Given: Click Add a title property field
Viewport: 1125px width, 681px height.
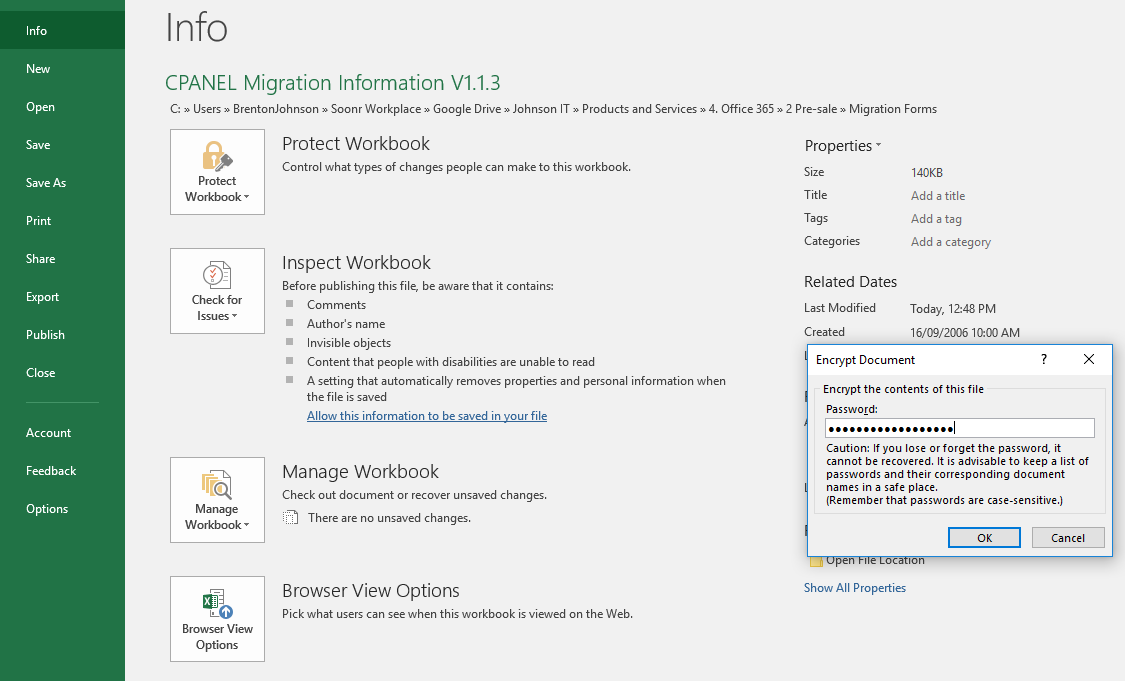Looking at the screenshot, I should [938, 196].
